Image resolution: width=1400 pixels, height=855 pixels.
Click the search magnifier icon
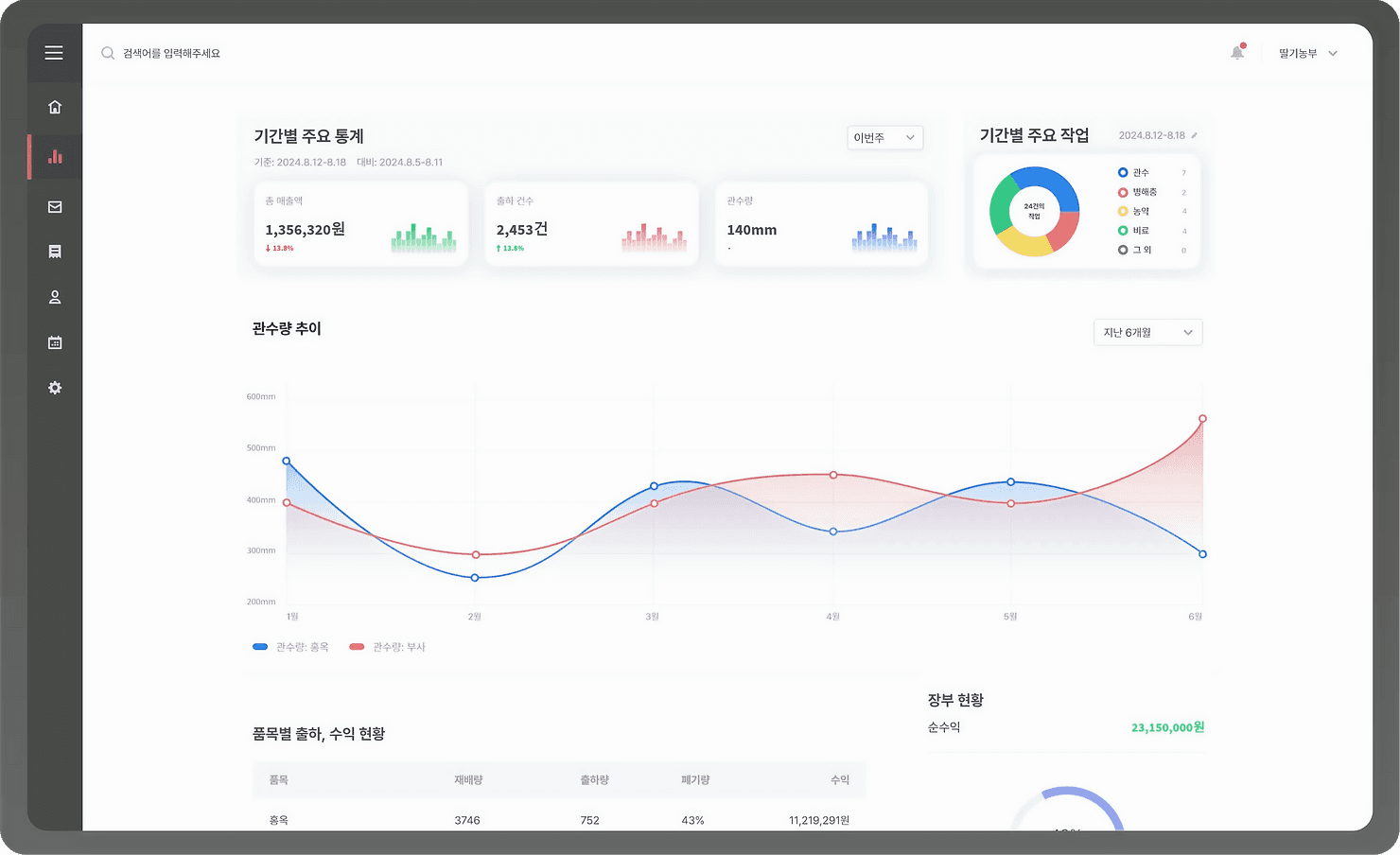pos(108,53)
